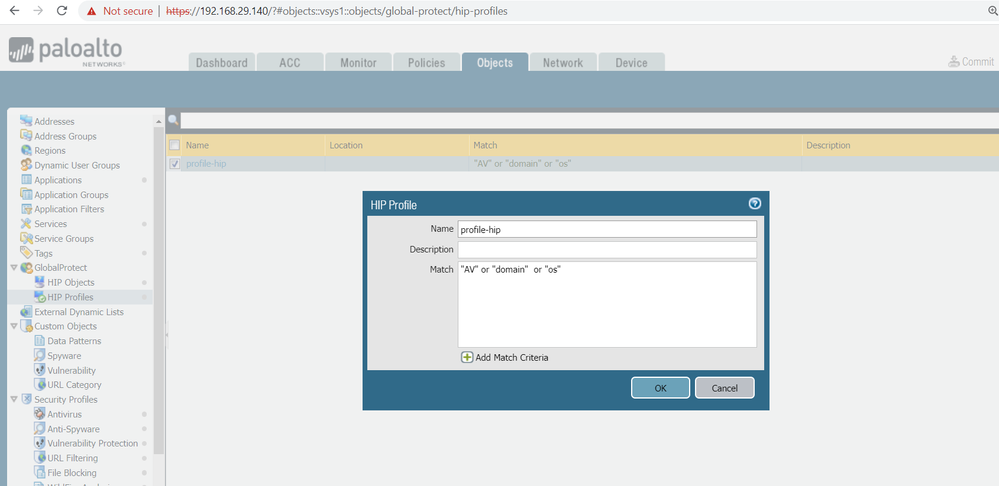Go to the Network tab
Image resolution: width=999 pixels, height=486 pixels.
[x=563, y=62]
